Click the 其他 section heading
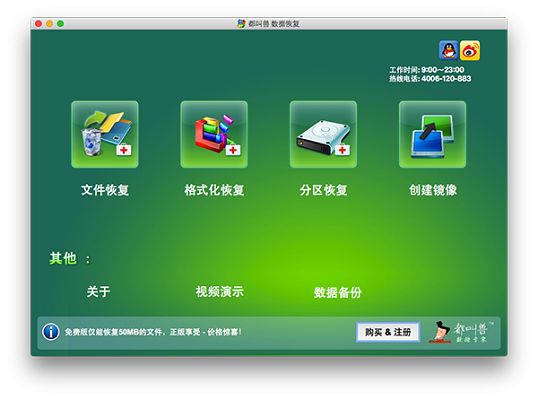This screenshot has height=400, width=538. (x=70, y=258)
